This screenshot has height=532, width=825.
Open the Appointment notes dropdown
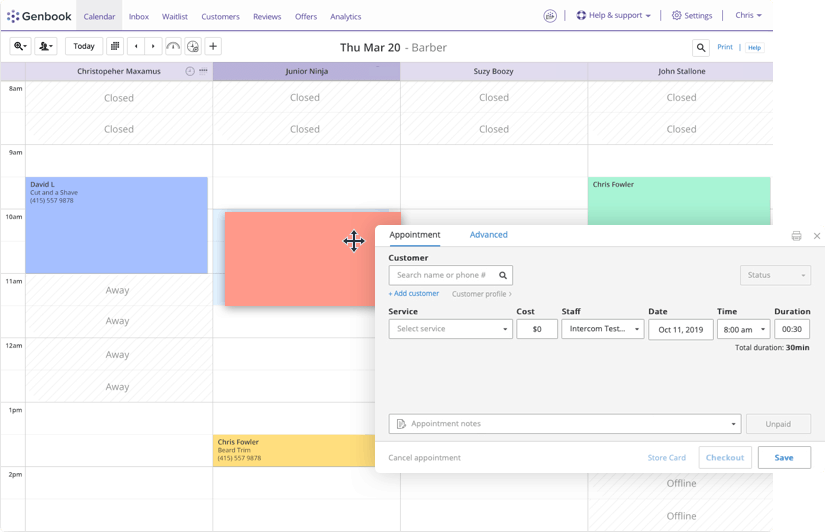click(565, 424)
